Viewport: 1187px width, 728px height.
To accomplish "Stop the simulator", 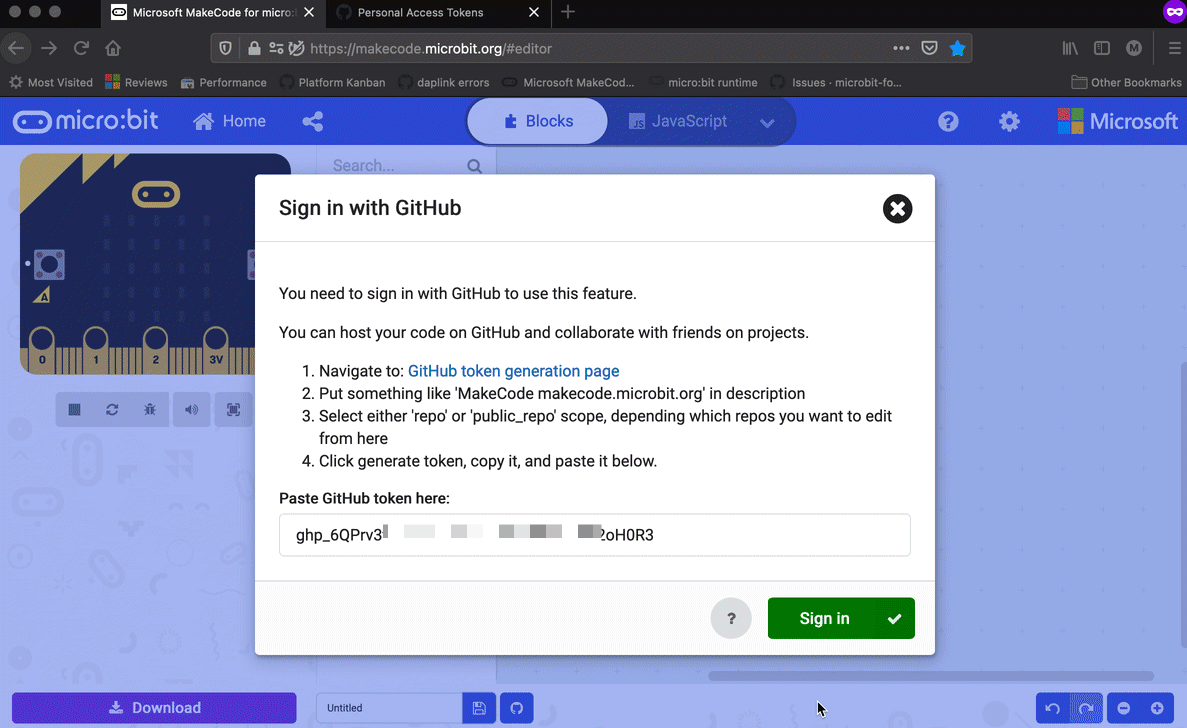I will [x=74, y=409].
